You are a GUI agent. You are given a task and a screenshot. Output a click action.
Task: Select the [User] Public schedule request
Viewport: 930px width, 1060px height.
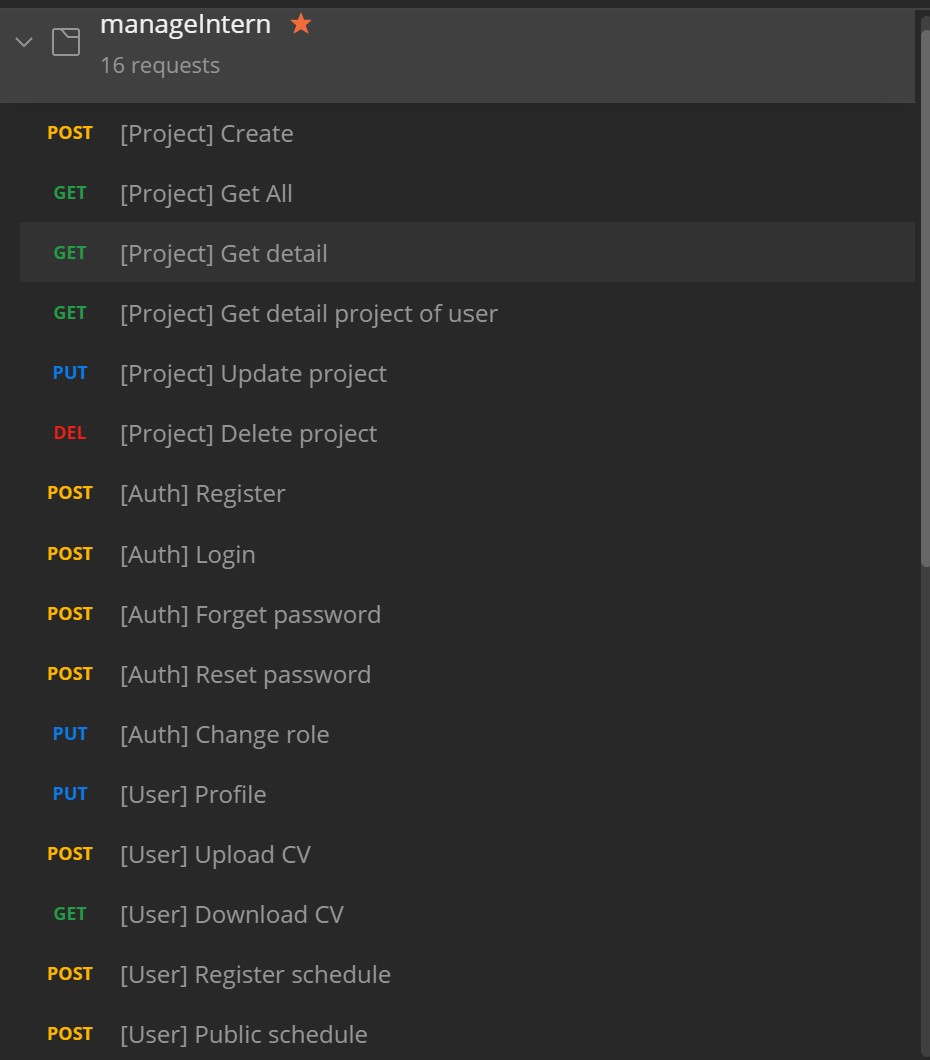tap(243, 1034)
